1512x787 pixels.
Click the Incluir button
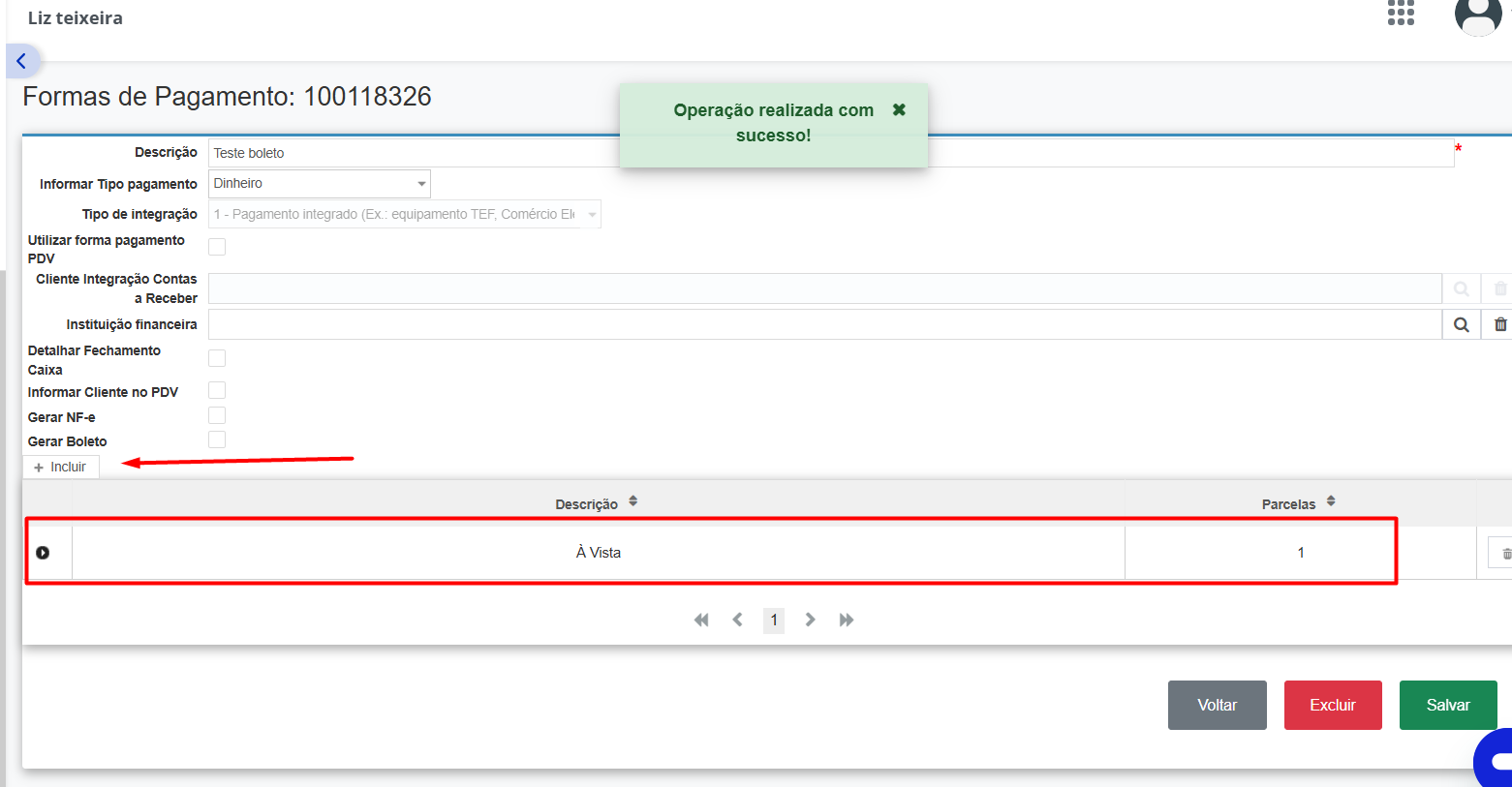pos(61,467)
